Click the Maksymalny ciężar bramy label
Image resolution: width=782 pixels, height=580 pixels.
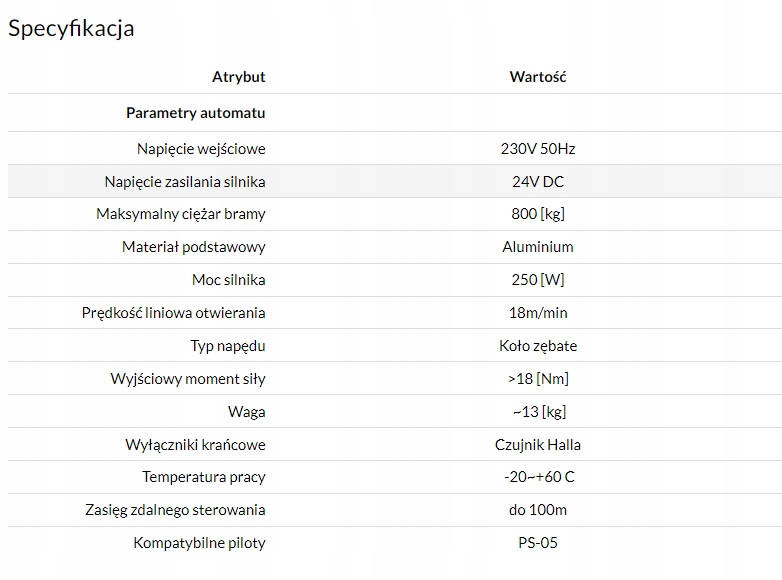pyautogui.click(x=181, y=214)
